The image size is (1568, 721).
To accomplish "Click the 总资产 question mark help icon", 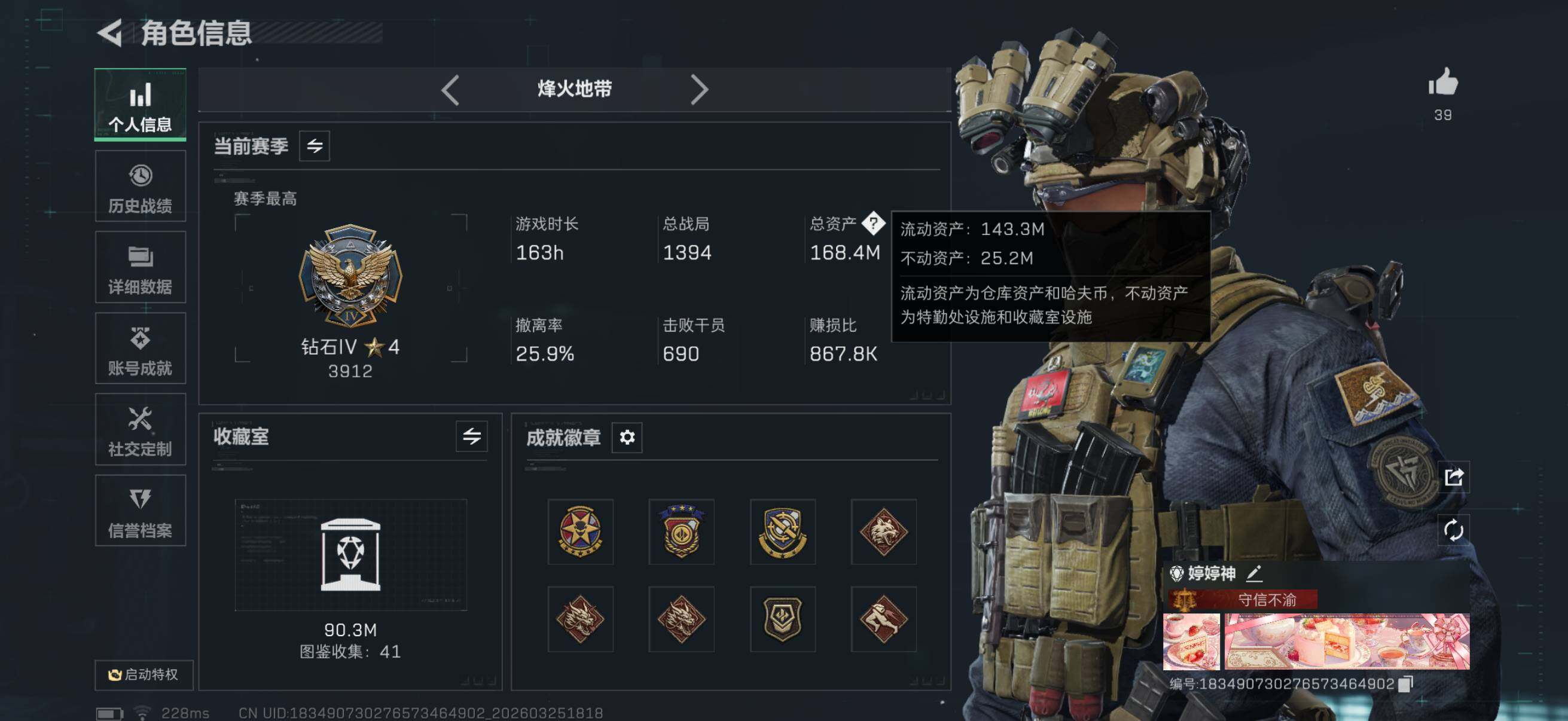I will 873,224.
